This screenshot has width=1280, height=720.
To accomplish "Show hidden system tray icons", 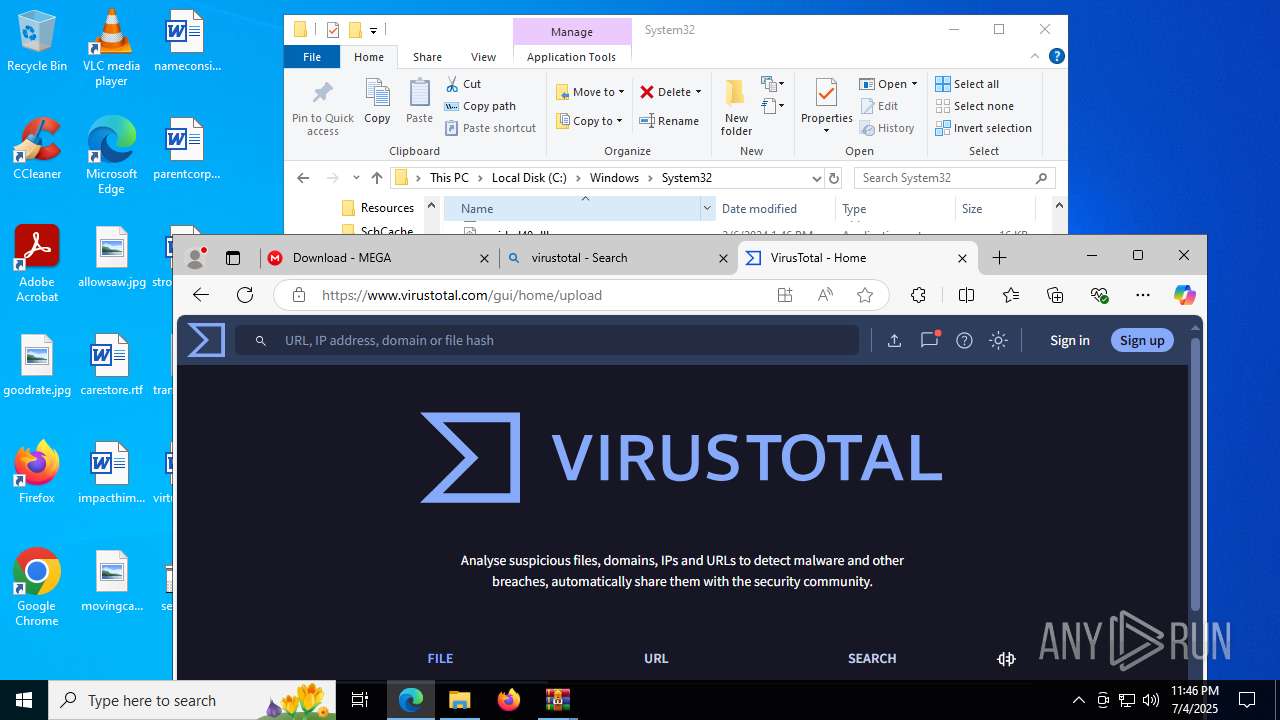I will (x=1078, y=700).
